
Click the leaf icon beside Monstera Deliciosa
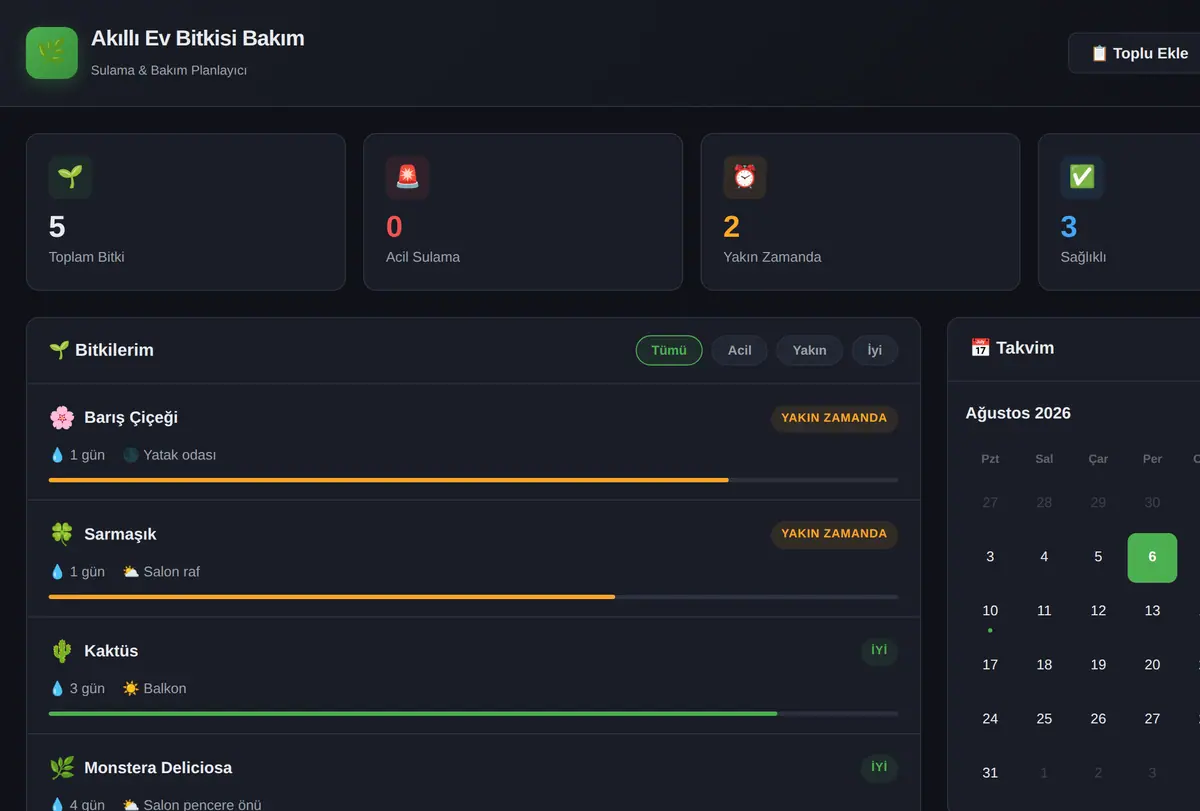(62, 768)
